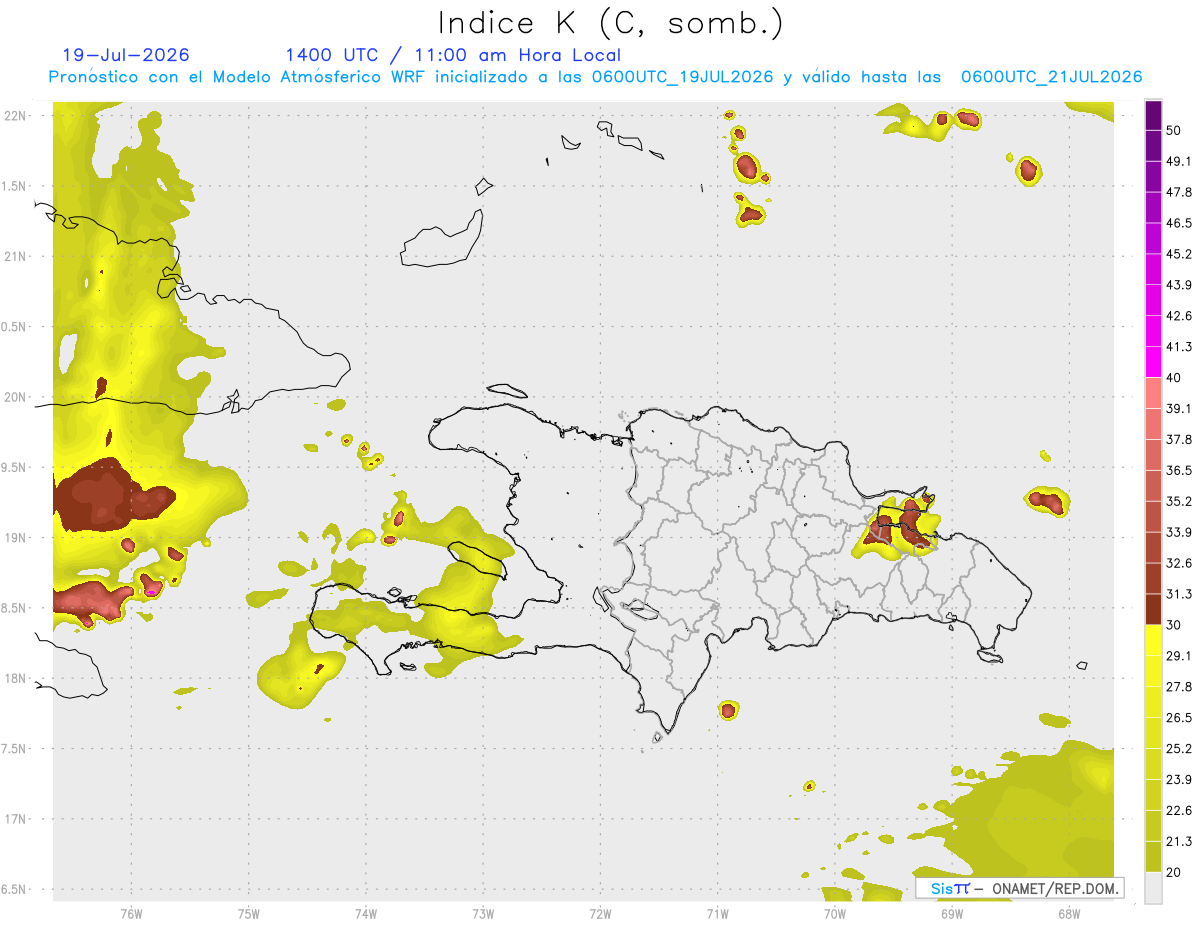This screenshot has width=1200, height=927.
Task: Click the "26.5" color bar value
Action: (x=1180, y=718)
